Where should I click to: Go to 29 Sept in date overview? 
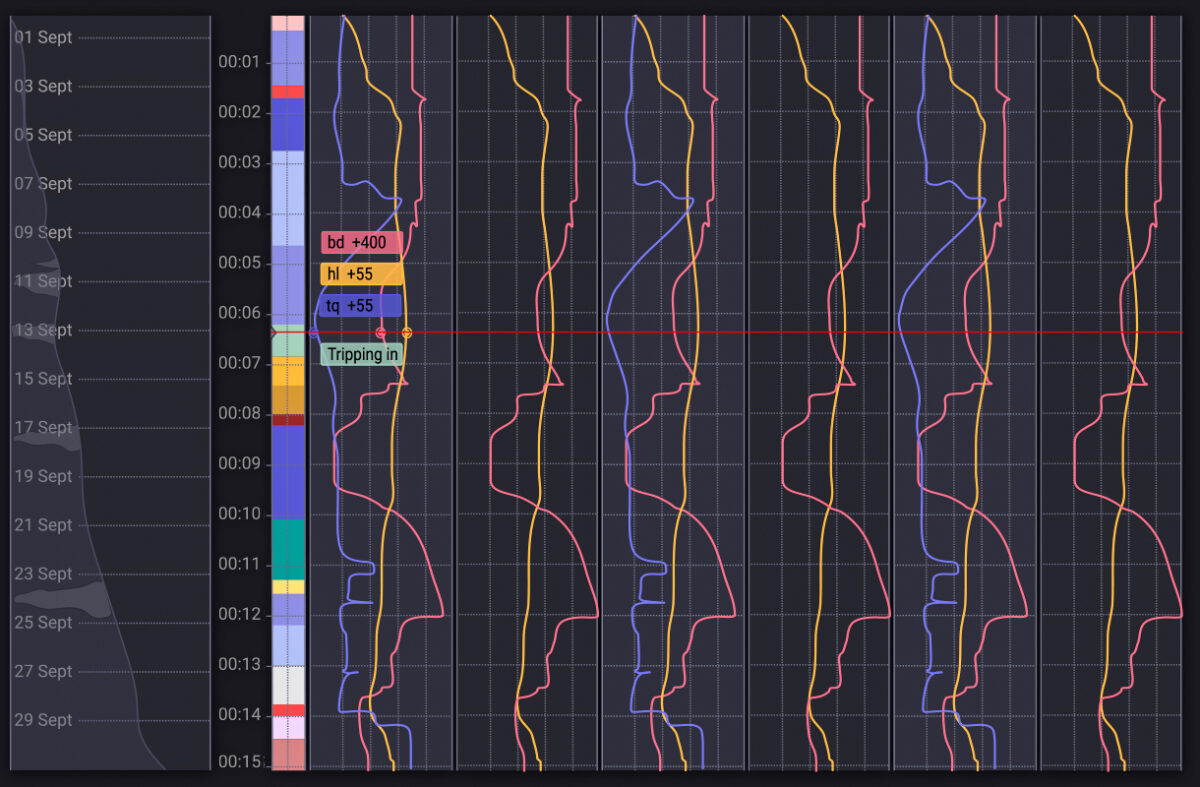pyautogui.click(x=43, y=720)
